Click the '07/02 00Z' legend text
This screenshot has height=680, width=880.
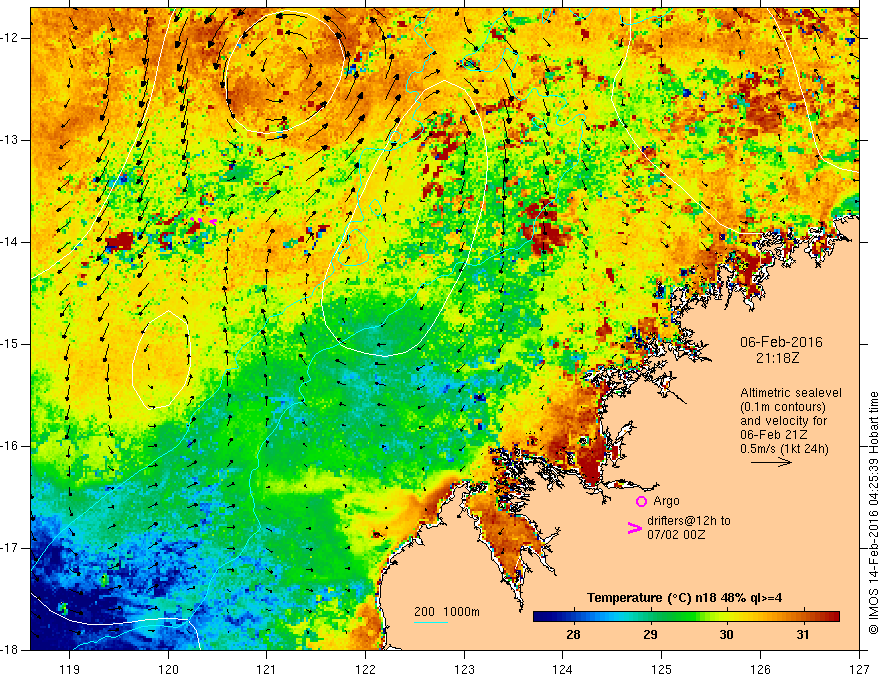676,535
